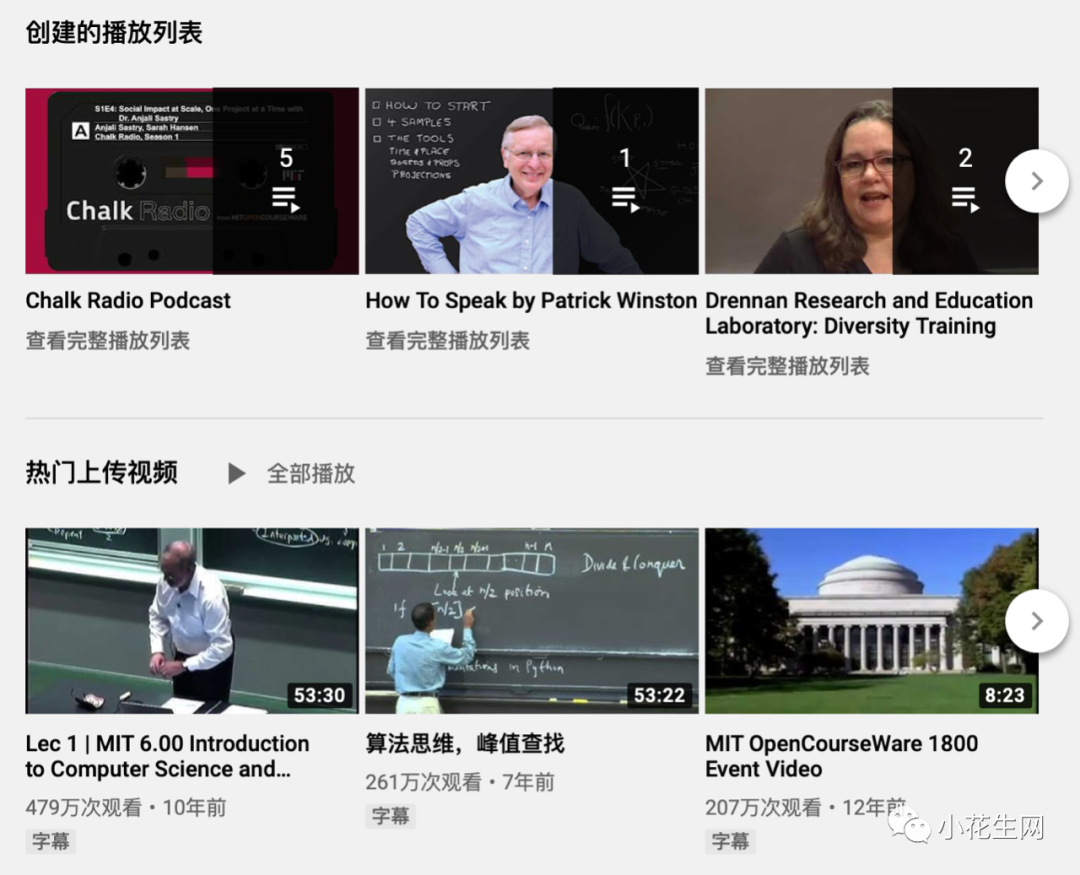Open How To Speak by Patrick Winston title
The height and width of the screenshot is (875, 1080).
pos(531,300)
